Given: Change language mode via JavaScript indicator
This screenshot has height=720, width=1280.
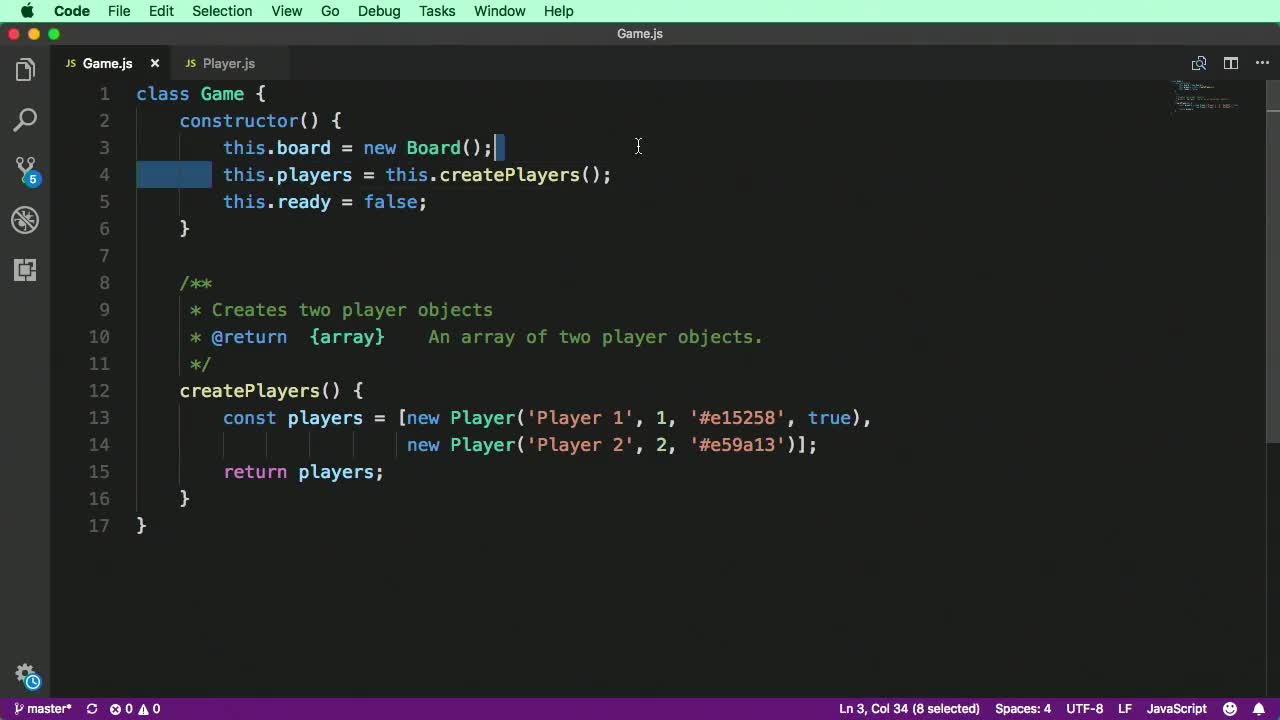Looking at the screenshot, I should [x=1176, y=709].
